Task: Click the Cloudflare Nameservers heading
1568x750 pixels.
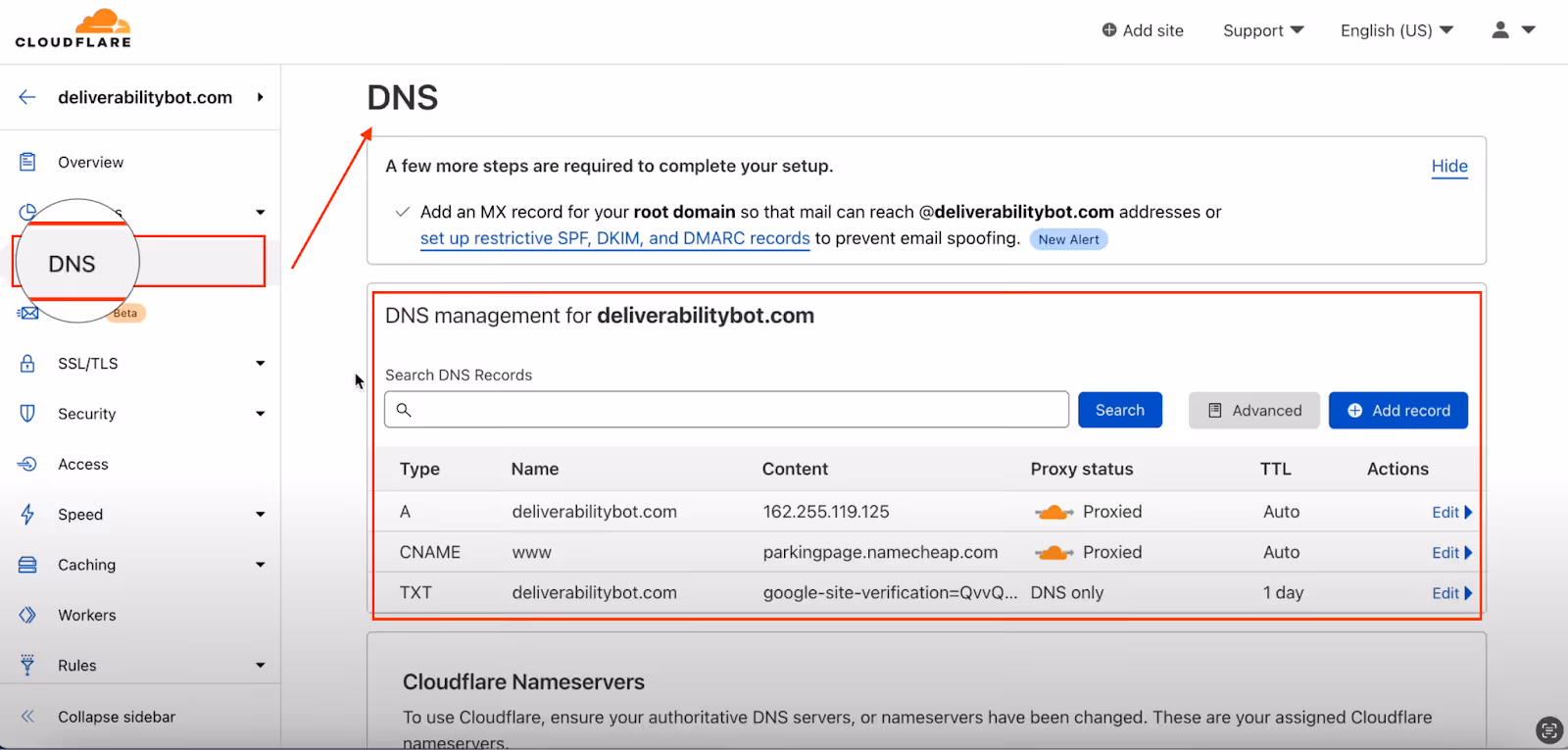Action: 523,681
